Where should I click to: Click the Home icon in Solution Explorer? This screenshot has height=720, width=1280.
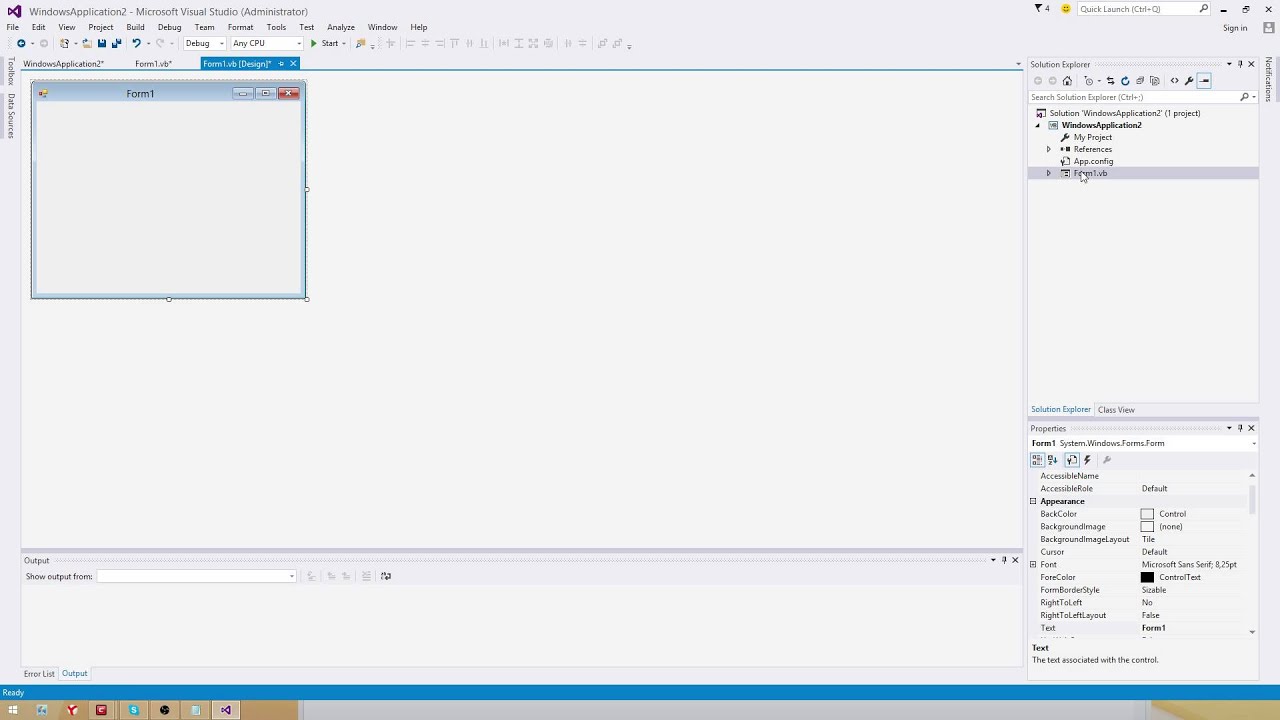click(x=1067, y=81)
